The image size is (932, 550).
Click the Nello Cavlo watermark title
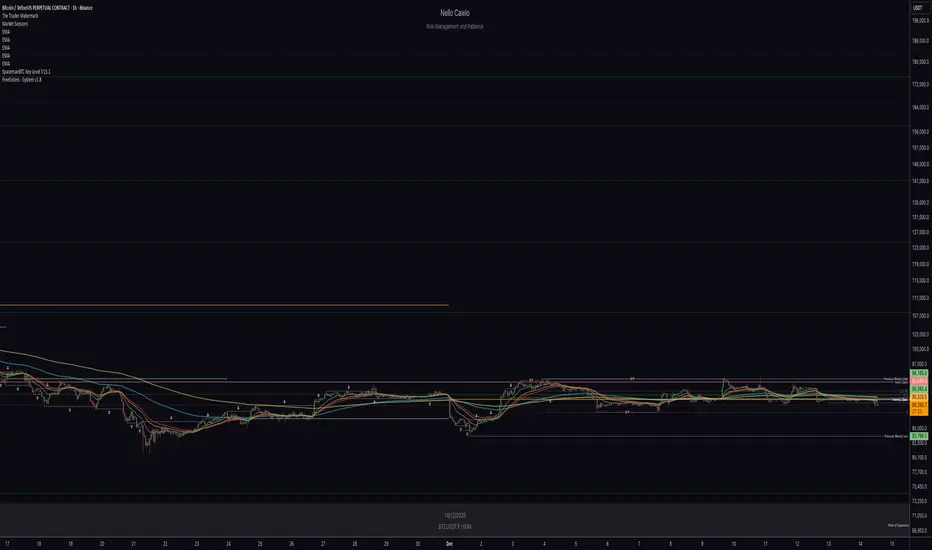pos(466,12)
